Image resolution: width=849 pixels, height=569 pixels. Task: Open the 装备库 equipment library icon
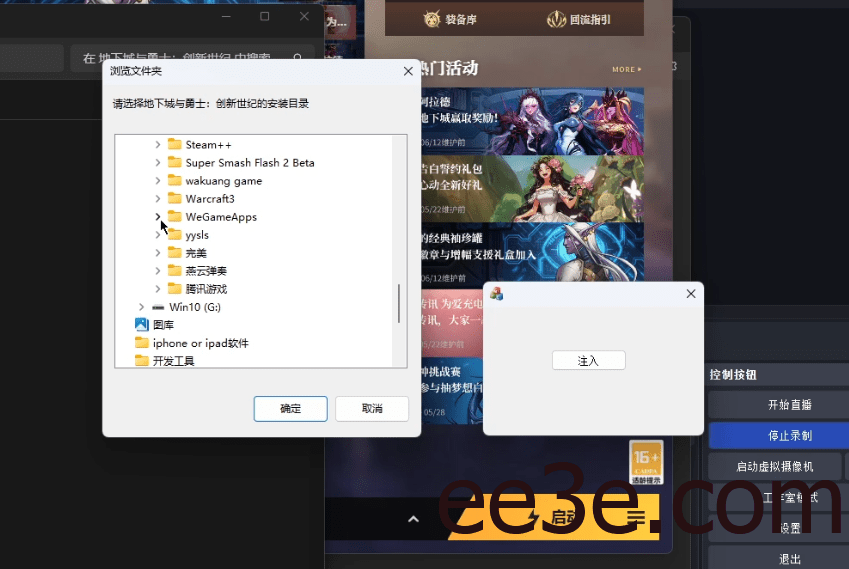[x=432, y=19]
